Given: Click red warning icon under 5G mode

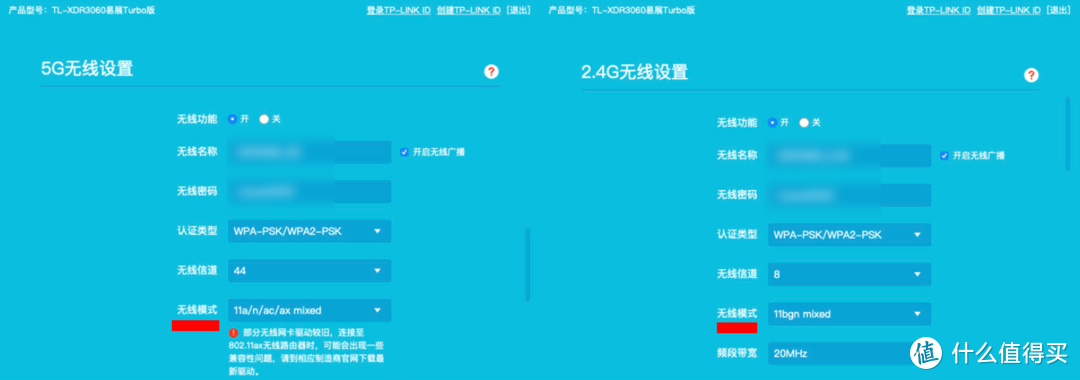Looking at the screenshot, I should pyautogui.click(x=233, y=332).
